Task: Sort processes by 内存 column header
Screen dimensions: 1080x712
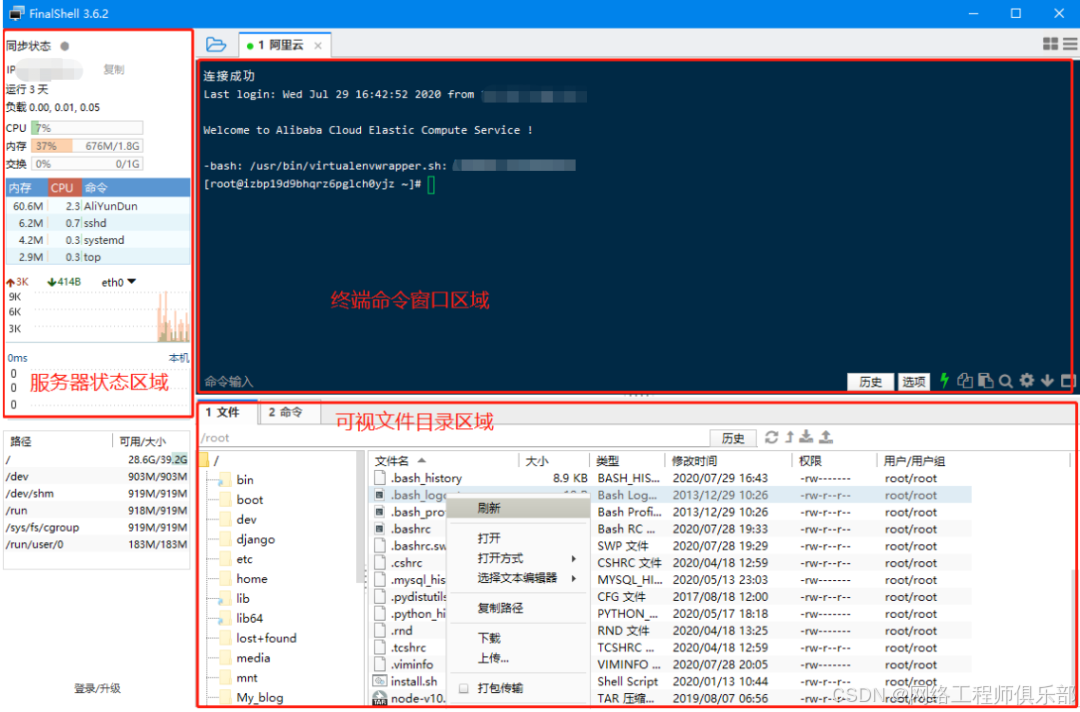Action: (27, 187)
